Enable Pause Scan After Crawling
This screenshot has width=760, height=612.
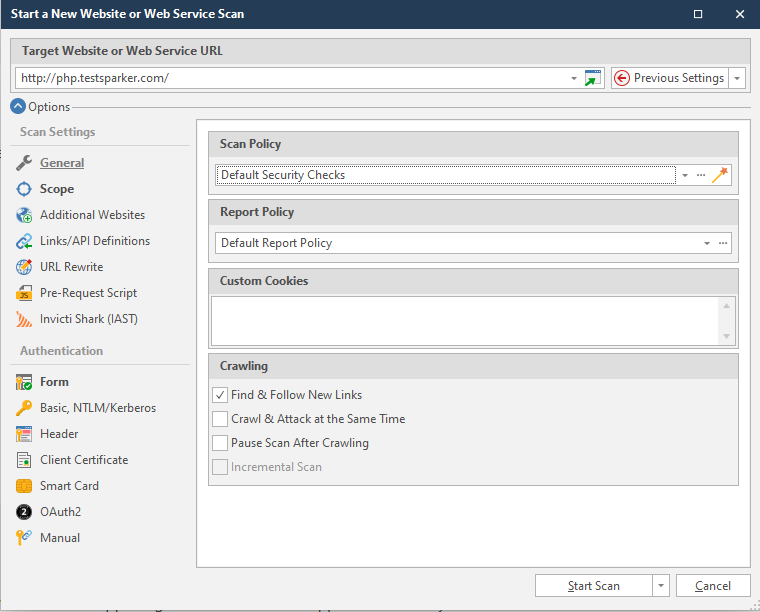[x=220, y=443]
